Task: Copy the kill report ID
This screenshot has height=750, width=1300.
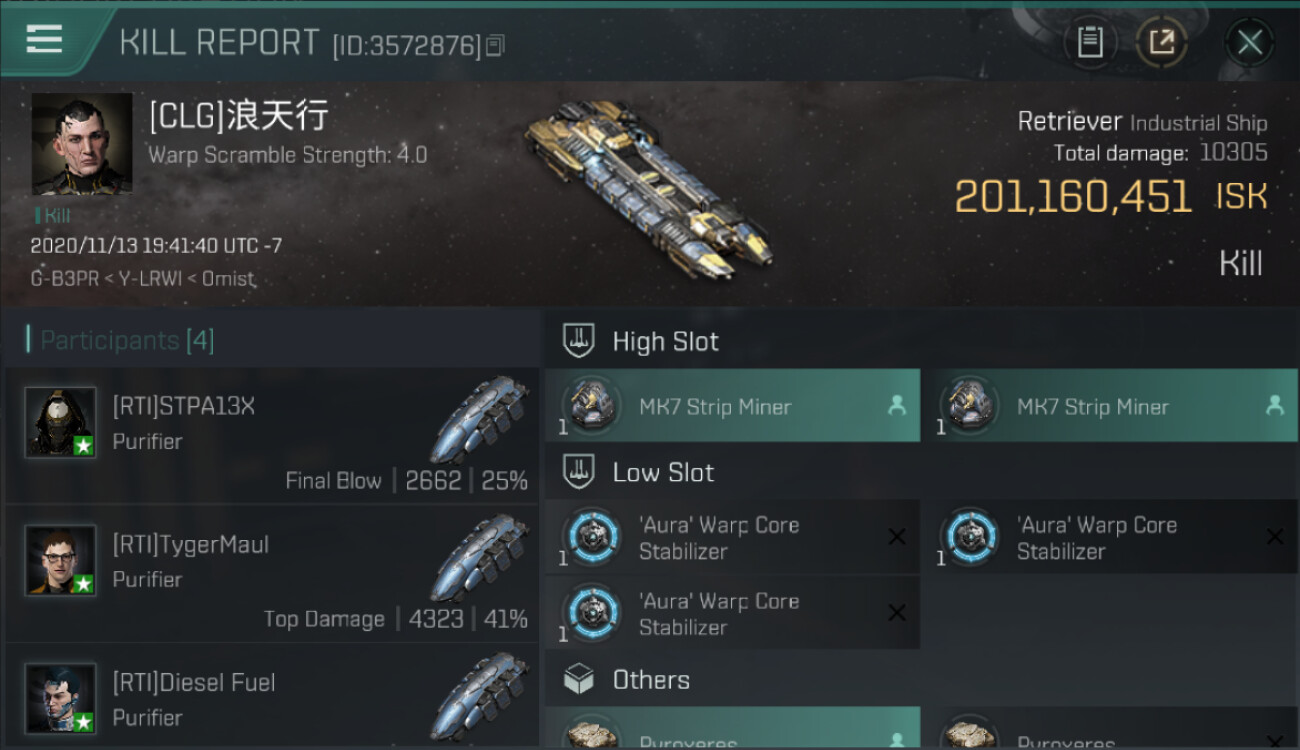Action: point(495,46)
